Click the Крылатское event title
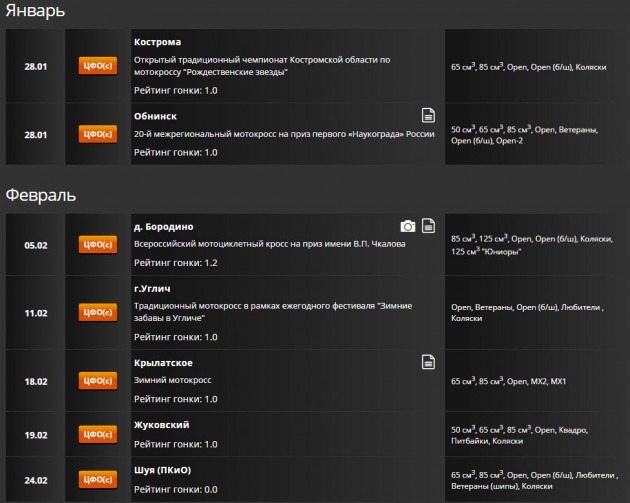Image resolution: width=630 pixels, height=503 pixels. click(x=164, y=362)
